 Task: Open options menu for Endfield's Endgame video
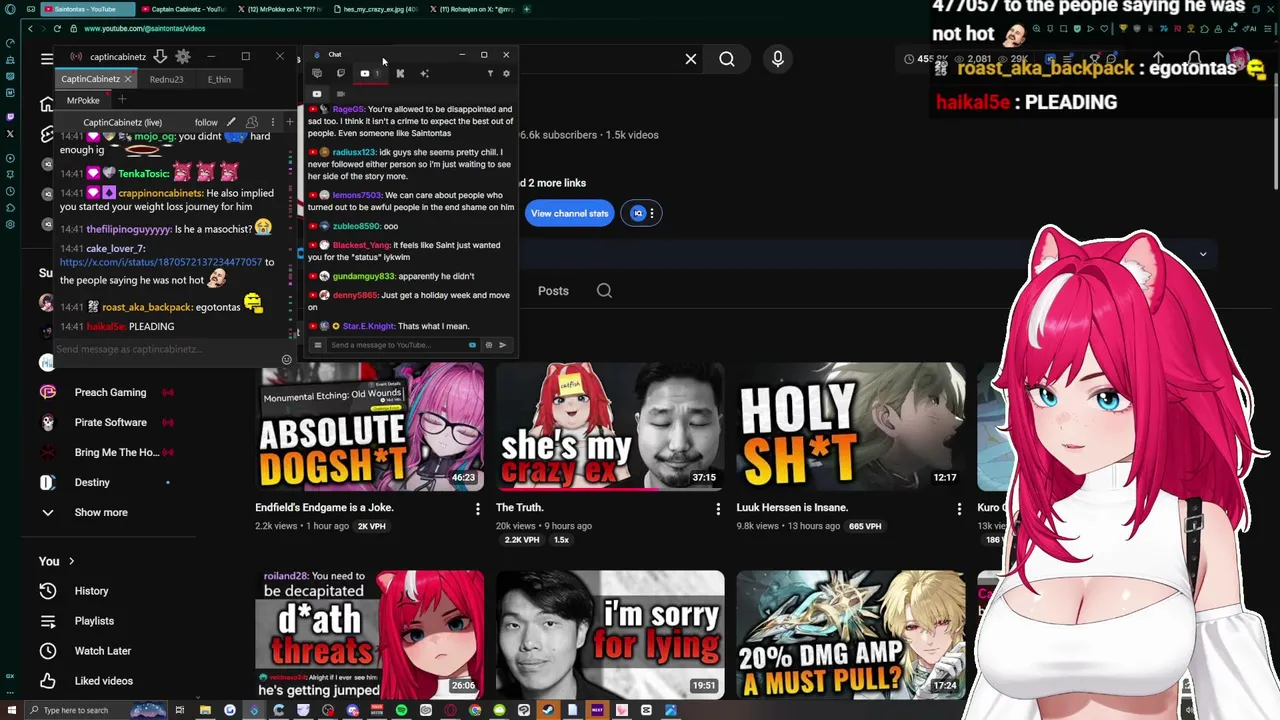click(x=477, y=509)
